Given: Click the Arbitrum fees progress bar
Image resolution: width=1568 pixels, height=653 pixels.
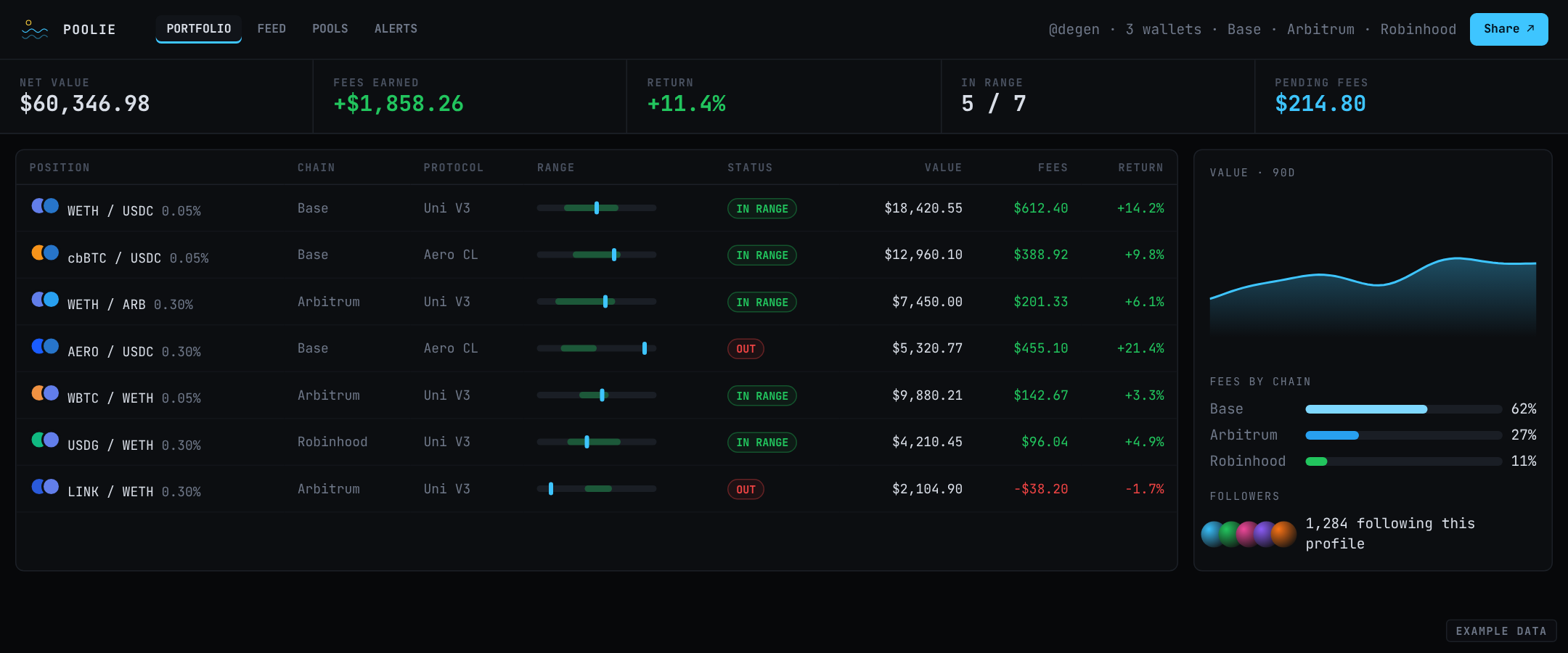Looking at the screenshot, I should 1403,435.
